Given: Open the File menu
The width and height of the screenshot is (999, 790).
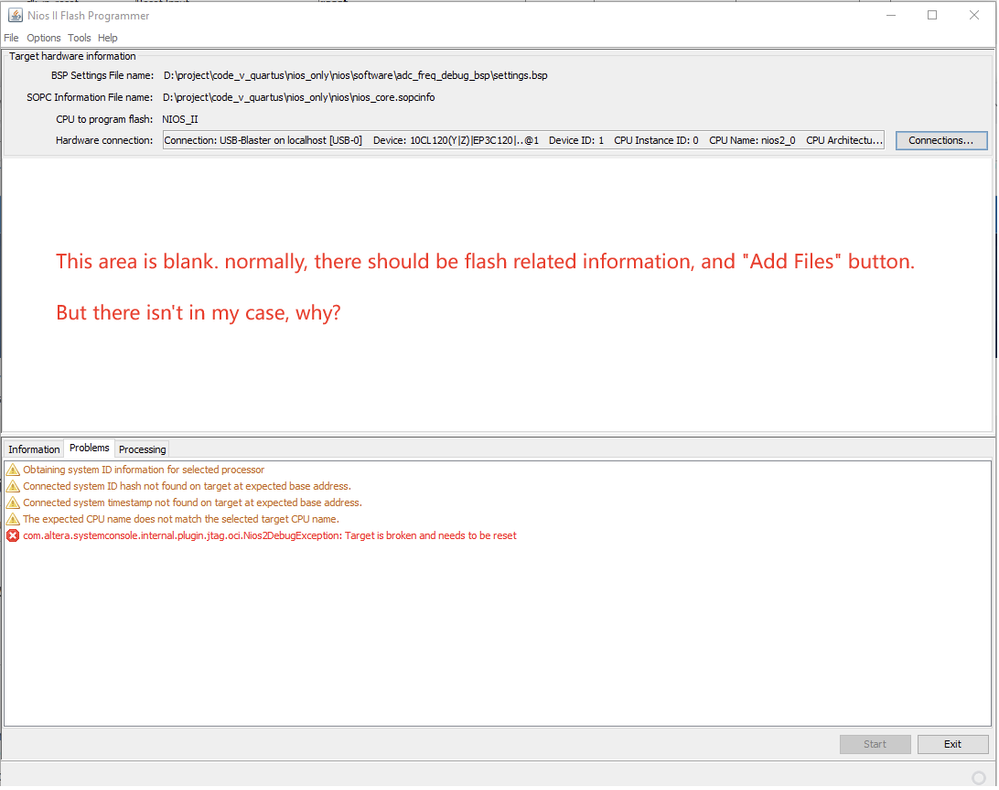Looking at the screenshot, I should (12, 38).
